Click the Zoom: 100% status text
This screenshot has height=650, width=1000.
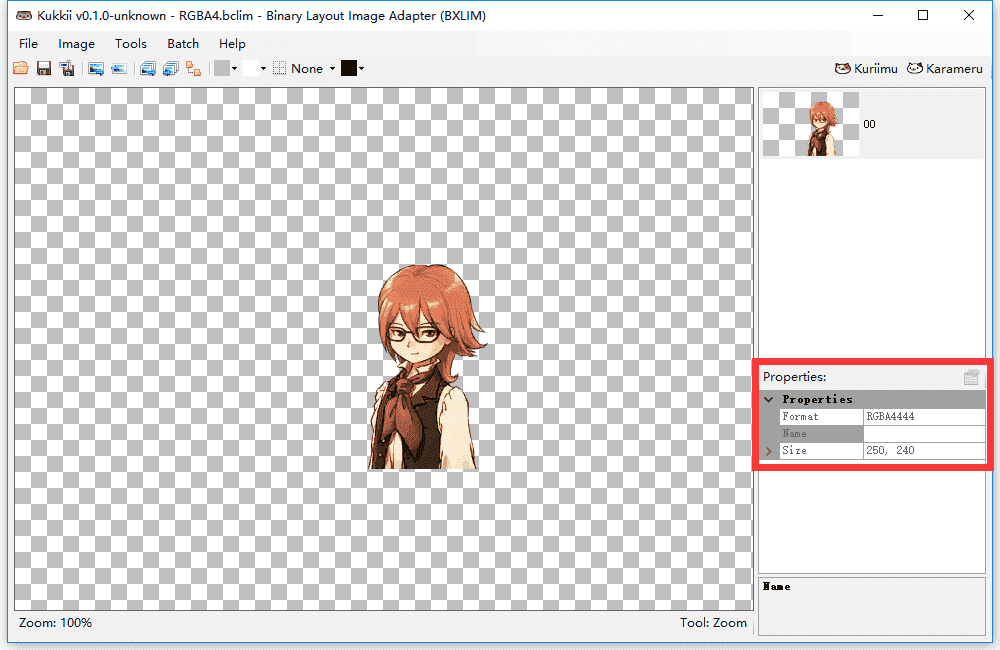point(55,623)
